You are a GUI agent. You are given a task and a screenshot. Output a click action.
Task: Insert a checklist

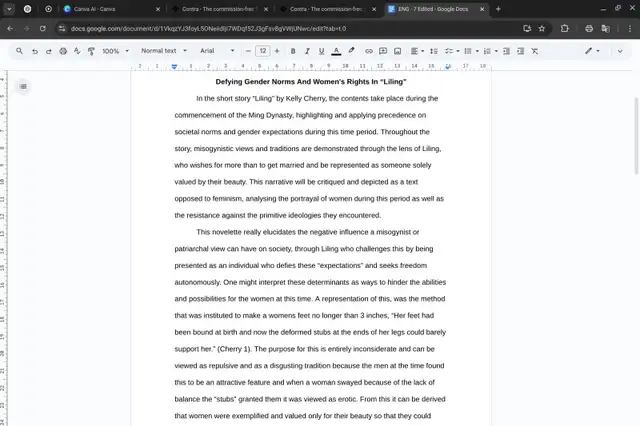449,51
